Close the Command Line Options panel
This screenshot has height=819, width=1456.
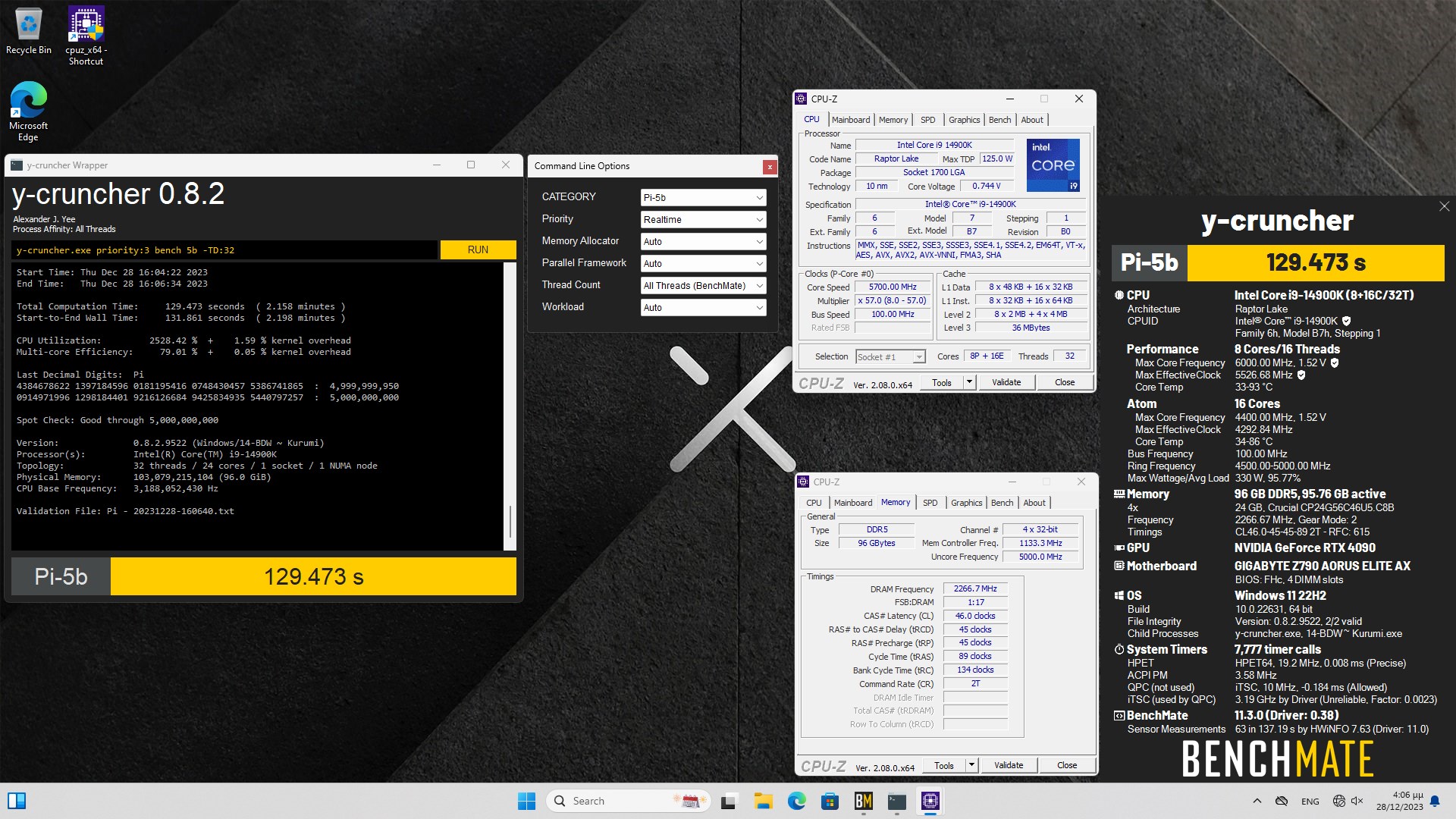(x=770, y=167)
